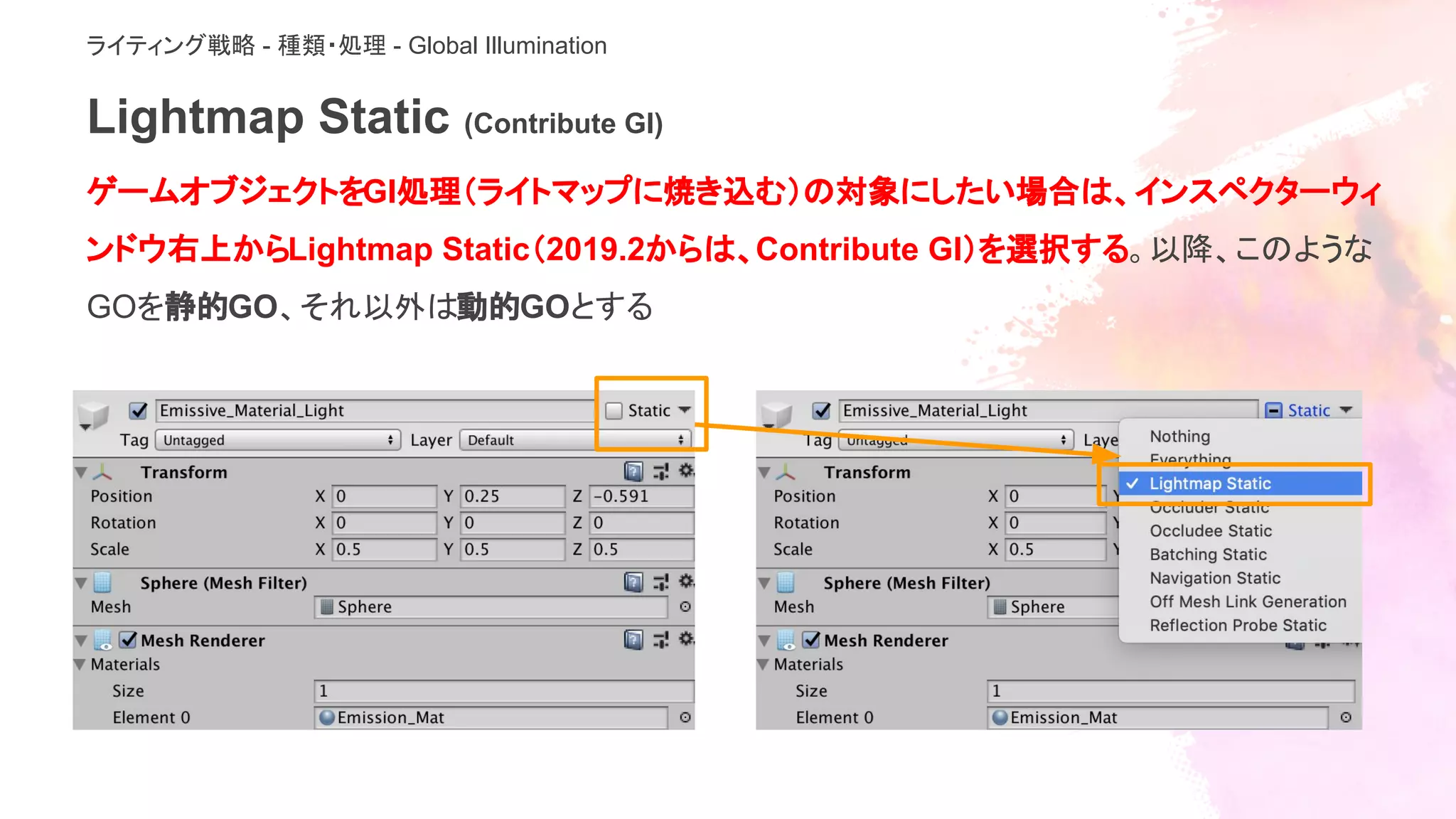This screenshot has width=1456, height=819.
Task: Open Transform preset icon in left inspector
Action: tap(660, 471)
